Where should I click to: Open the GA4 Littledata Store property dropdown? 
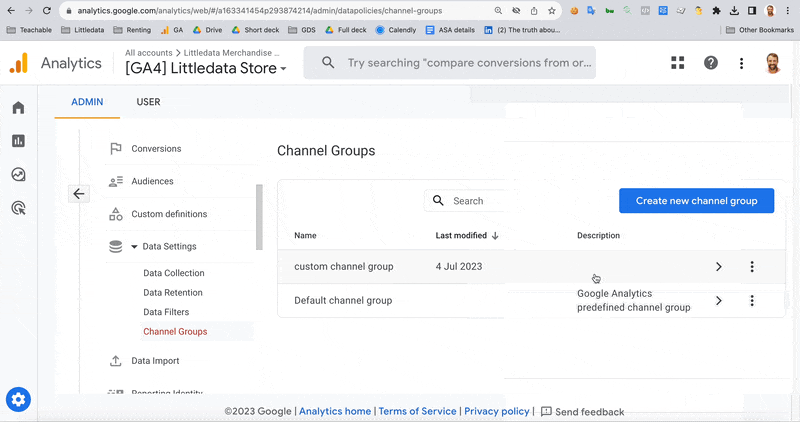click(x=206, y=68)
